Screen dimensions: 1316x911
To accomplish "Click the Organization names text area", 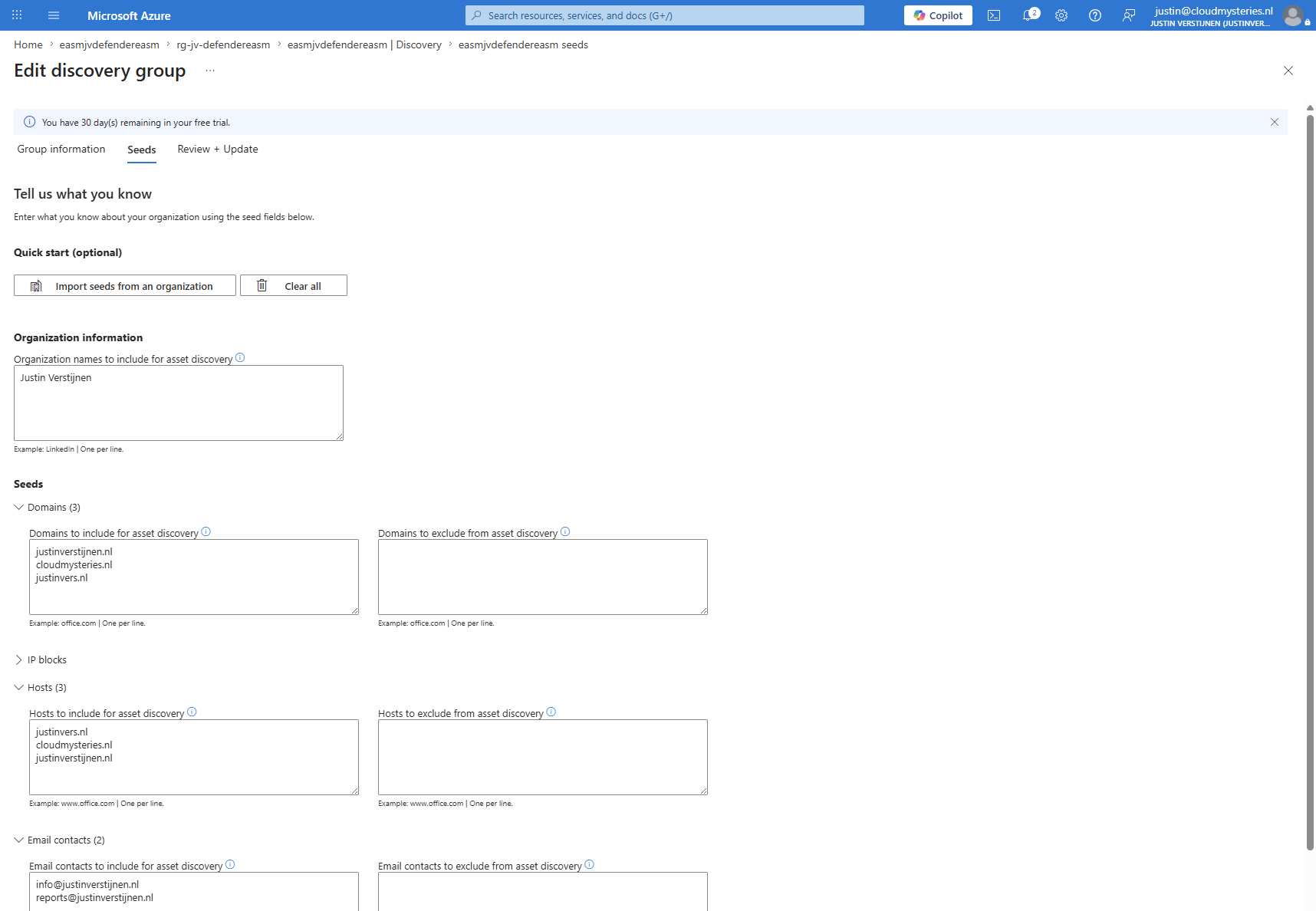I will 179,403.
